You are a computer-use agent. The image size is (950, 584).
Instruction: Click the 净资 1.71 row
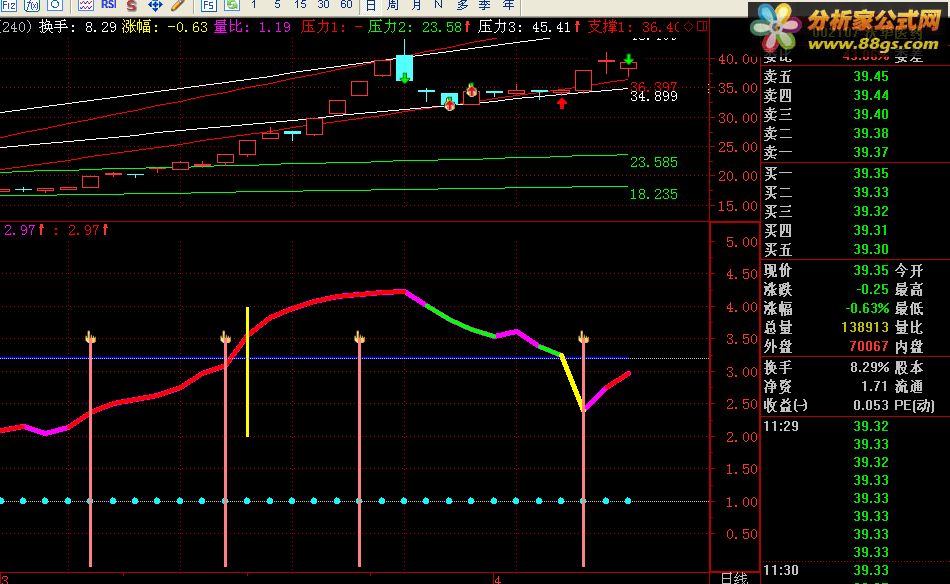coord(826,387)
